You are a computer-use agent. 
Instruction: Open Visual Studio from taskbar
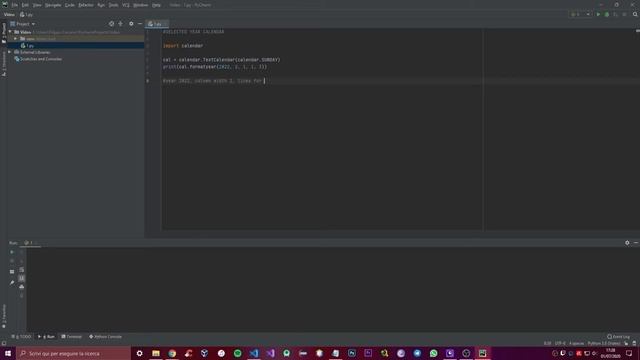[x=270, y=353]
